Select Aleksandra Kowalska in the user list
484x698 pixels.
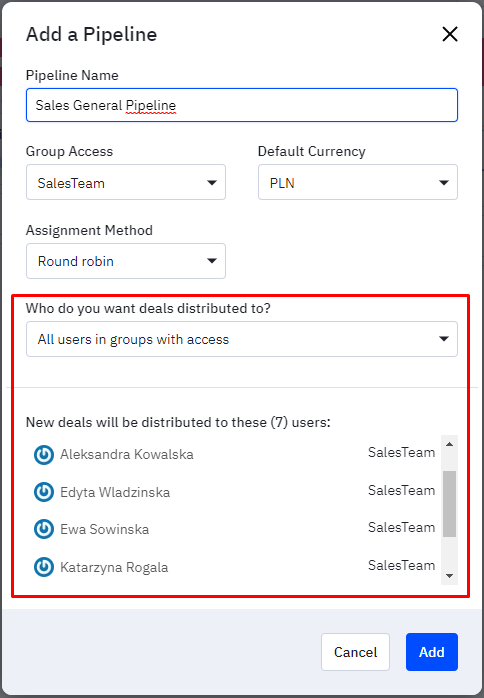tap(127, 455)
